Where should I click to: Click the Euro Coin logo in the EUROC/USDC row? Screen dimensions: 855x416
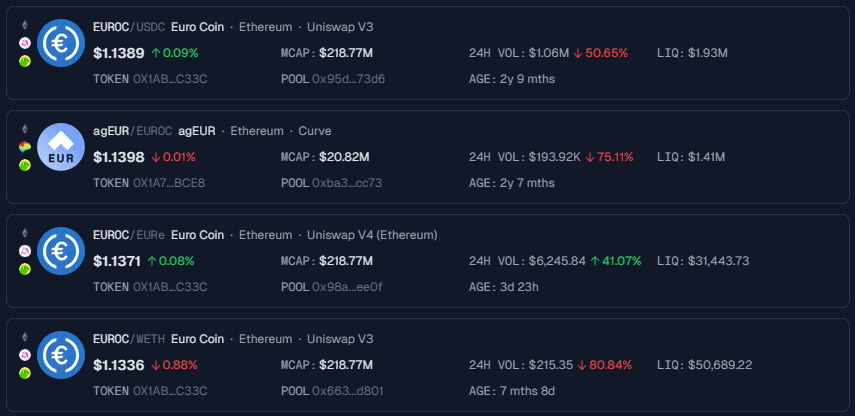(x=61, y=43)
